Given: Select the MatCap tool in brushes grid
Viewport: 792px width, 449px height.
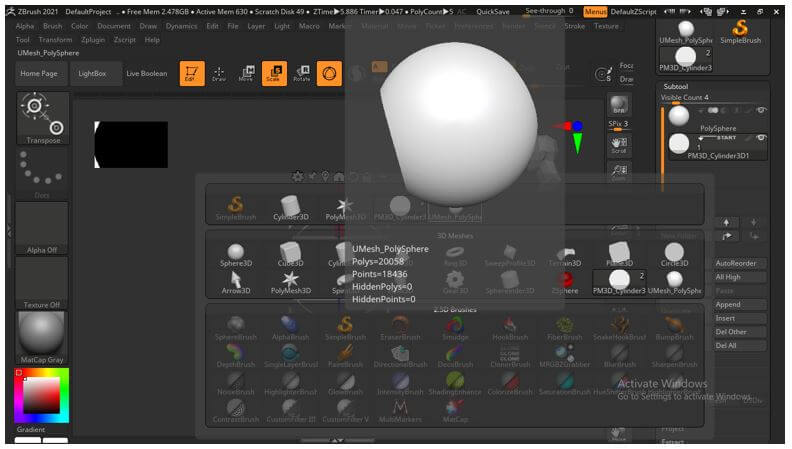Looking at the screenshot, I should click(455, 411).
